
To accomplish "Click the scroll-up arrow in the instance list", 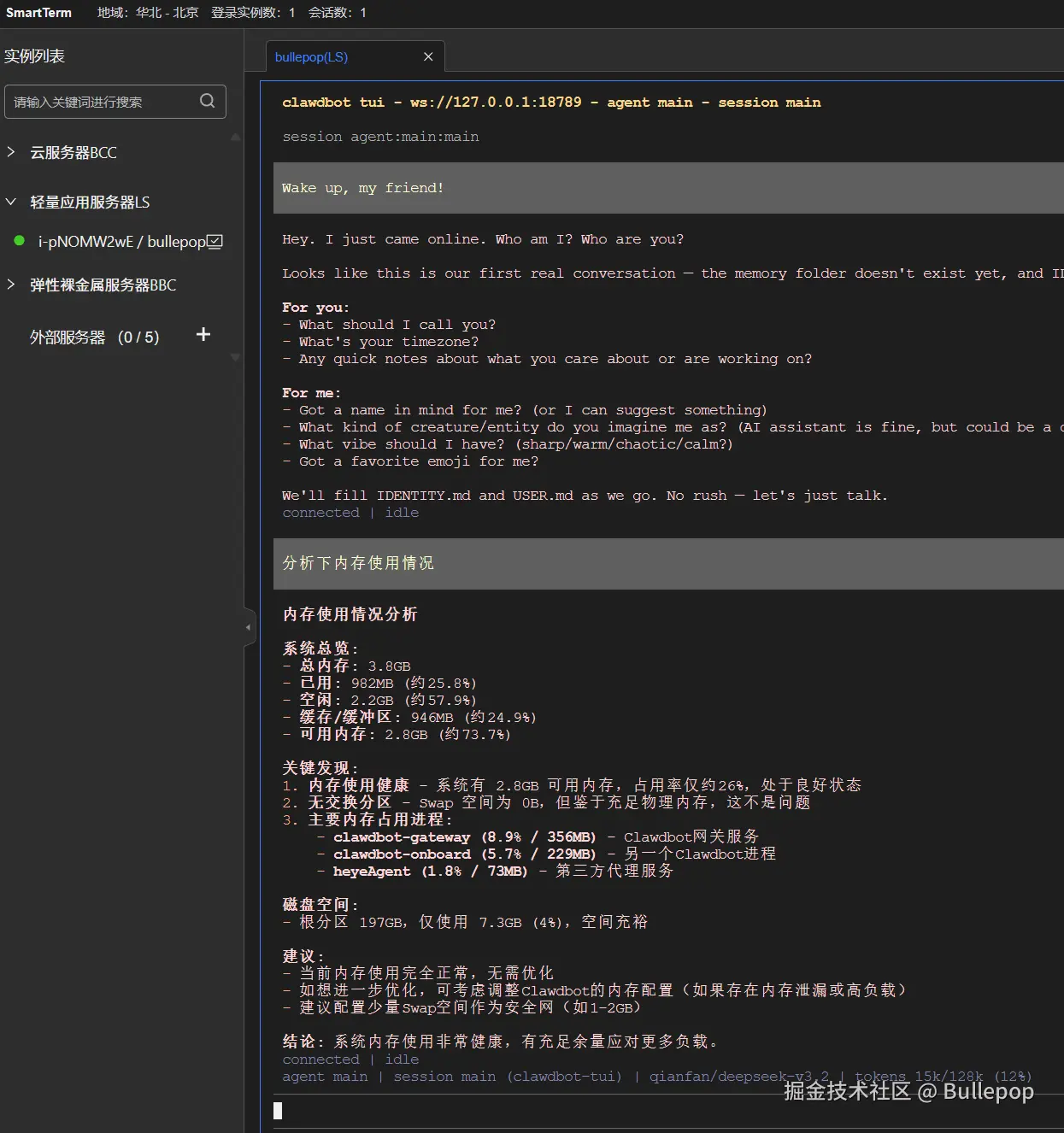I will (235, 137).
